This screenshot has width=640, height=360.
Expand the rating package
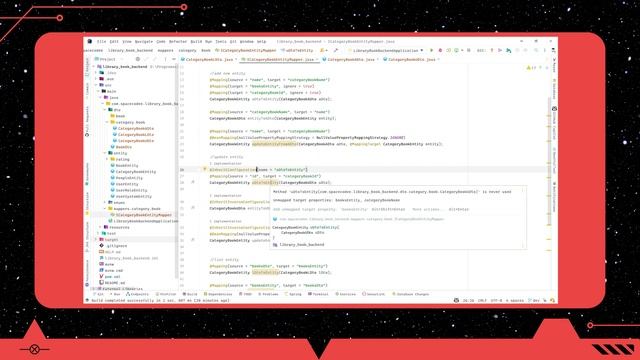[x=108, y=159]
